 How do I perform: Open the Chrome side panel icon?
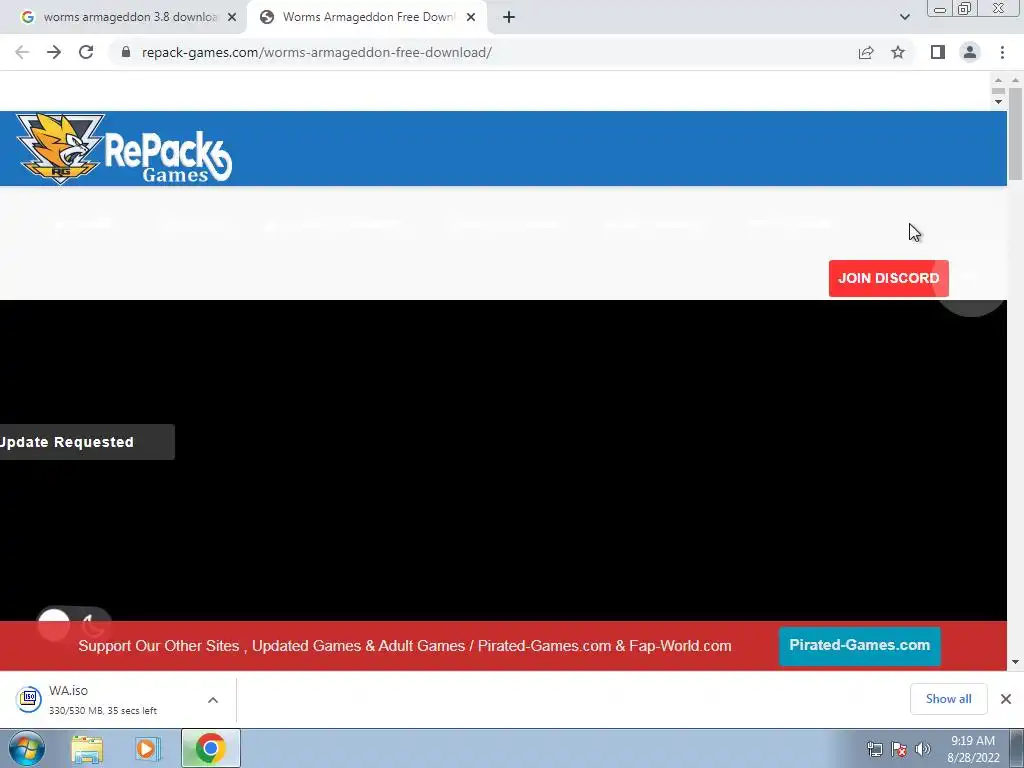tap(938, 52)
